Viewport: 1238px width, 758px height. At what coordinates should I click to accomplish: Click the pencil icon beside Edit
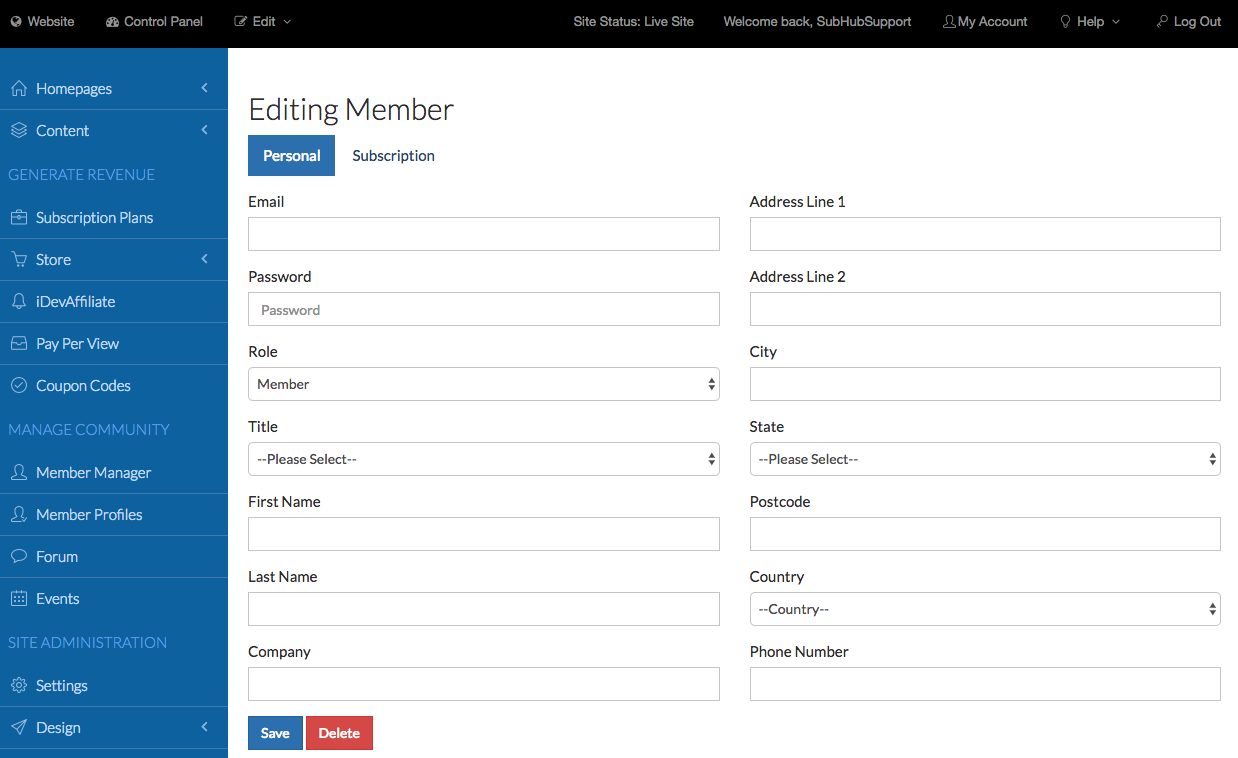tap(240, 21)
